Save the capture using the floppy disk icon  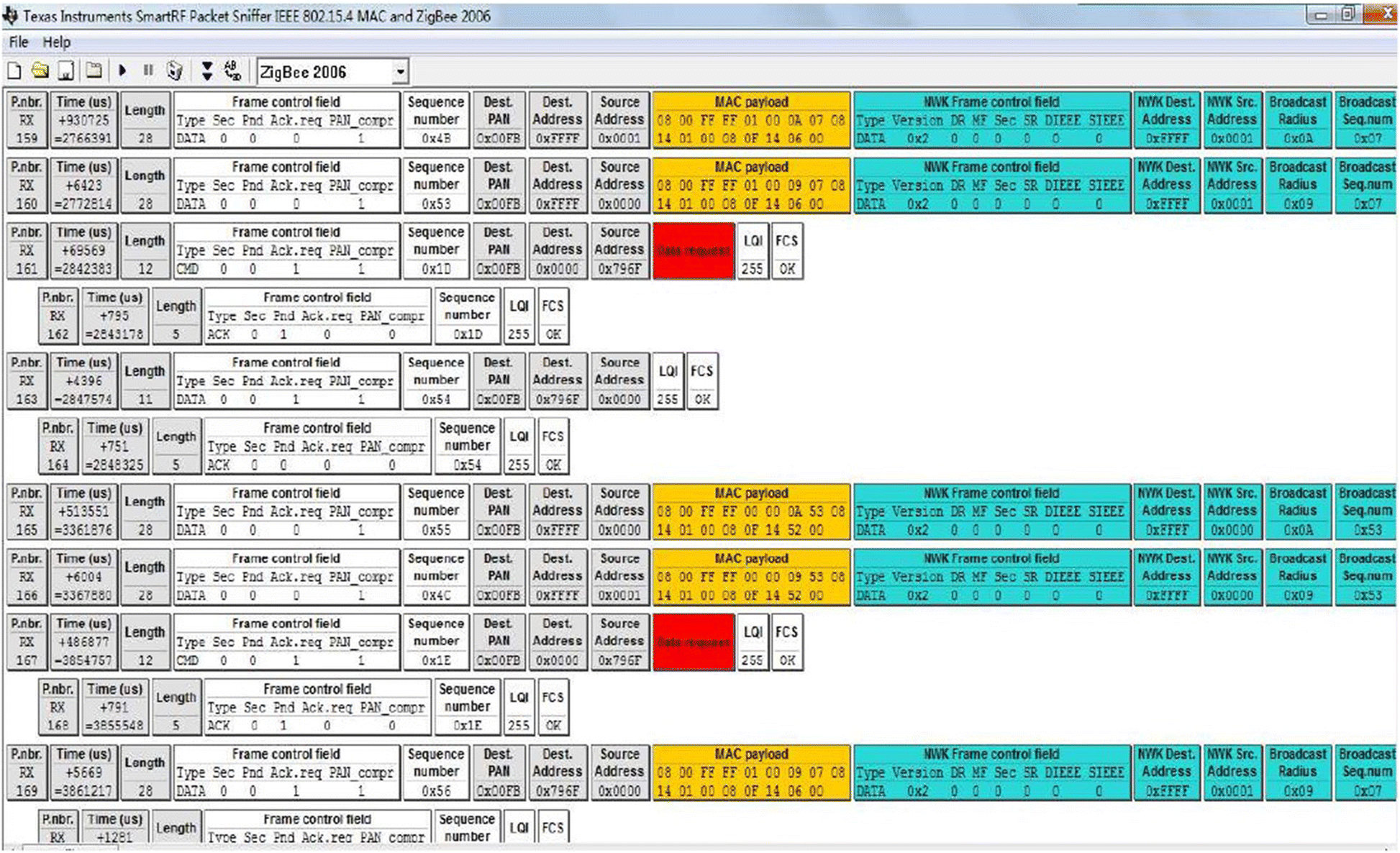point(65,70)
